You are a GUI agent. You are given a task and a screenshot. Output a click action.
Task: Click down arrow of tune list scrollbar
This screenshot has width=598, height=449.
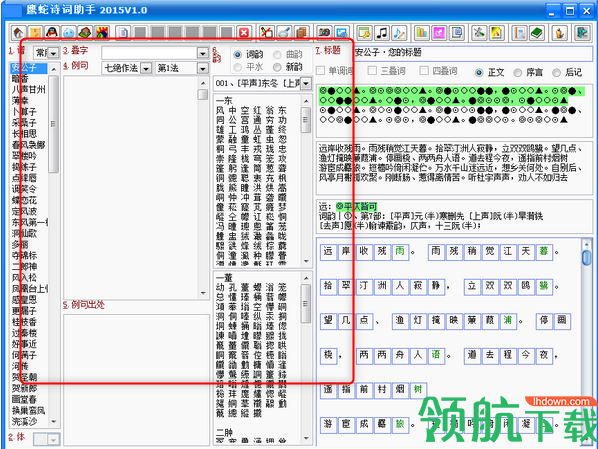(x=54, y=422)
